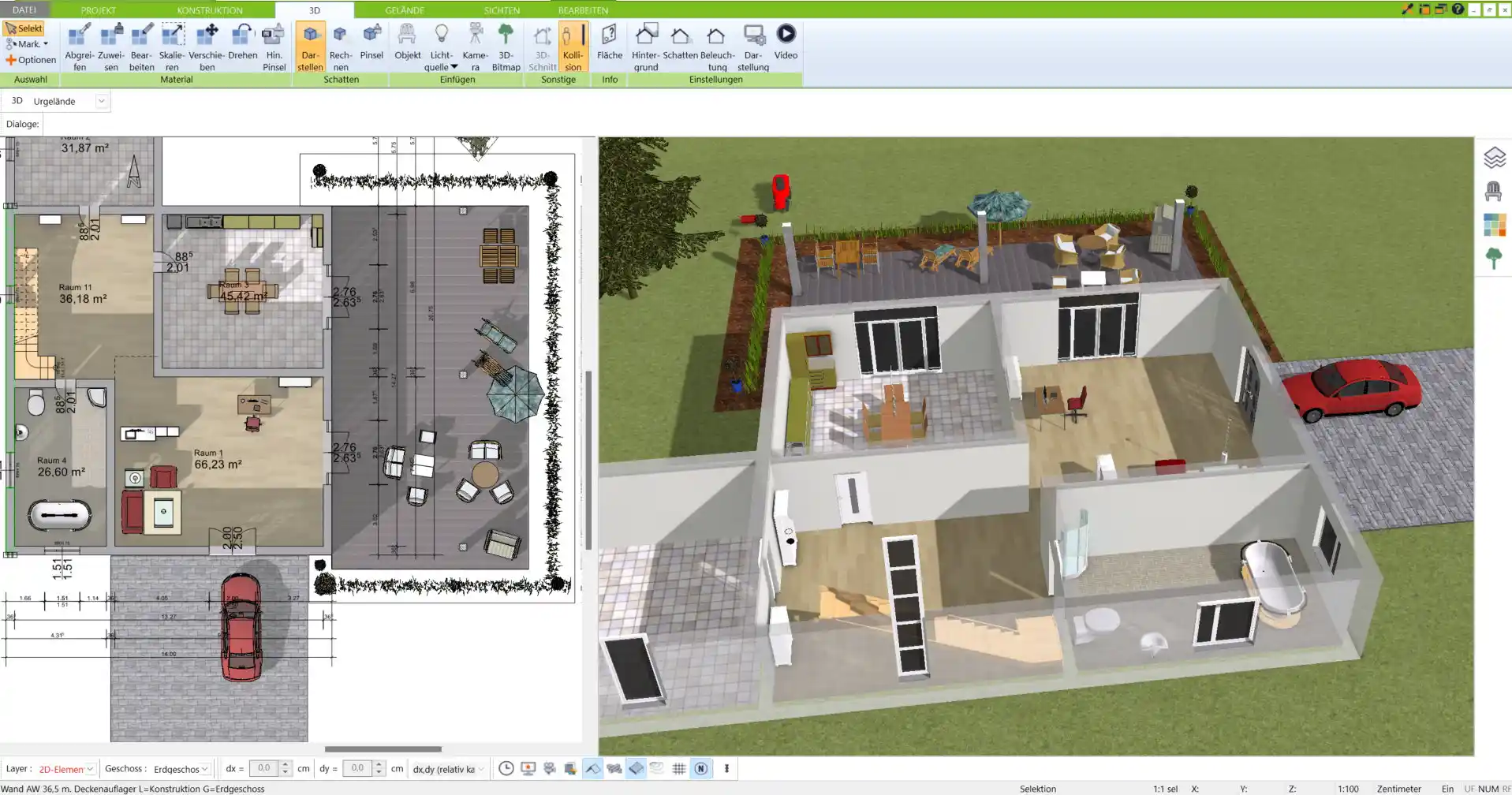
Task: Select the Drehen rotate tool
Action: click(242, 42)
